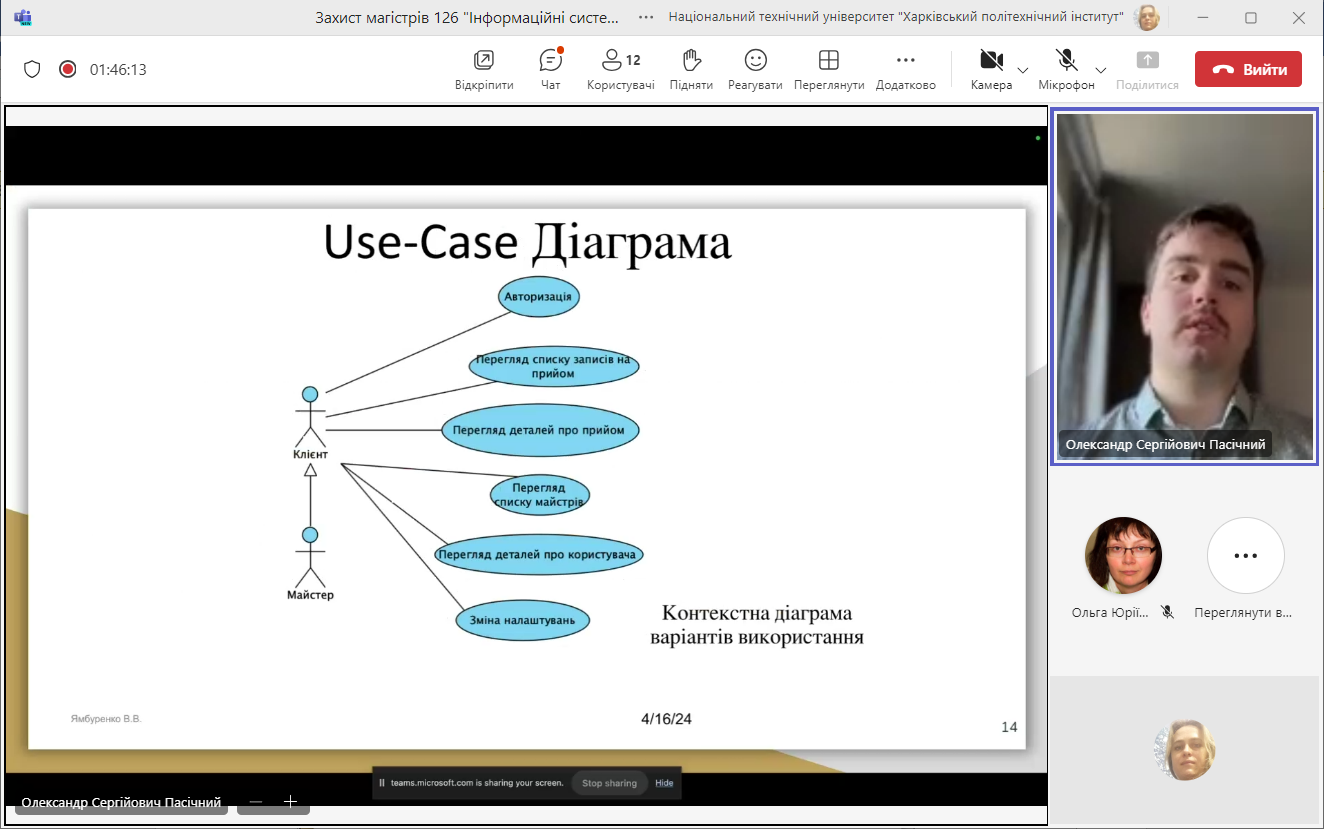Raise hand with Підняти icon
1324x829 pixels.
(691, 68)
